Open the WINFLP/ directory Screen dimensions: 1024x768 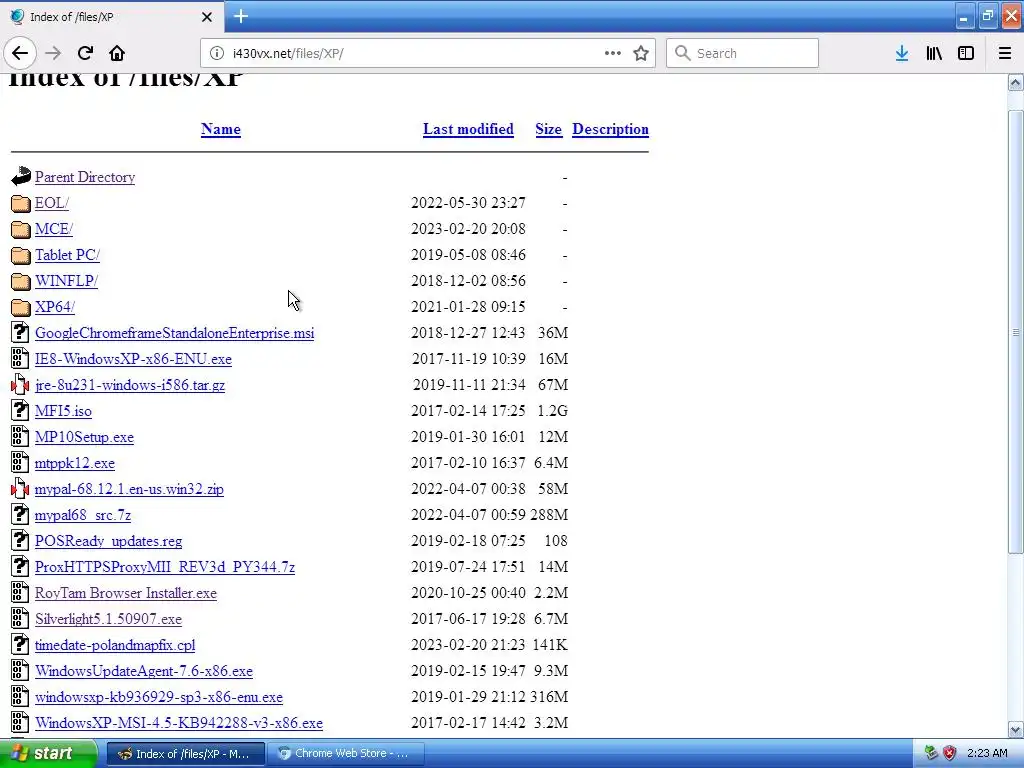point(66,281)
